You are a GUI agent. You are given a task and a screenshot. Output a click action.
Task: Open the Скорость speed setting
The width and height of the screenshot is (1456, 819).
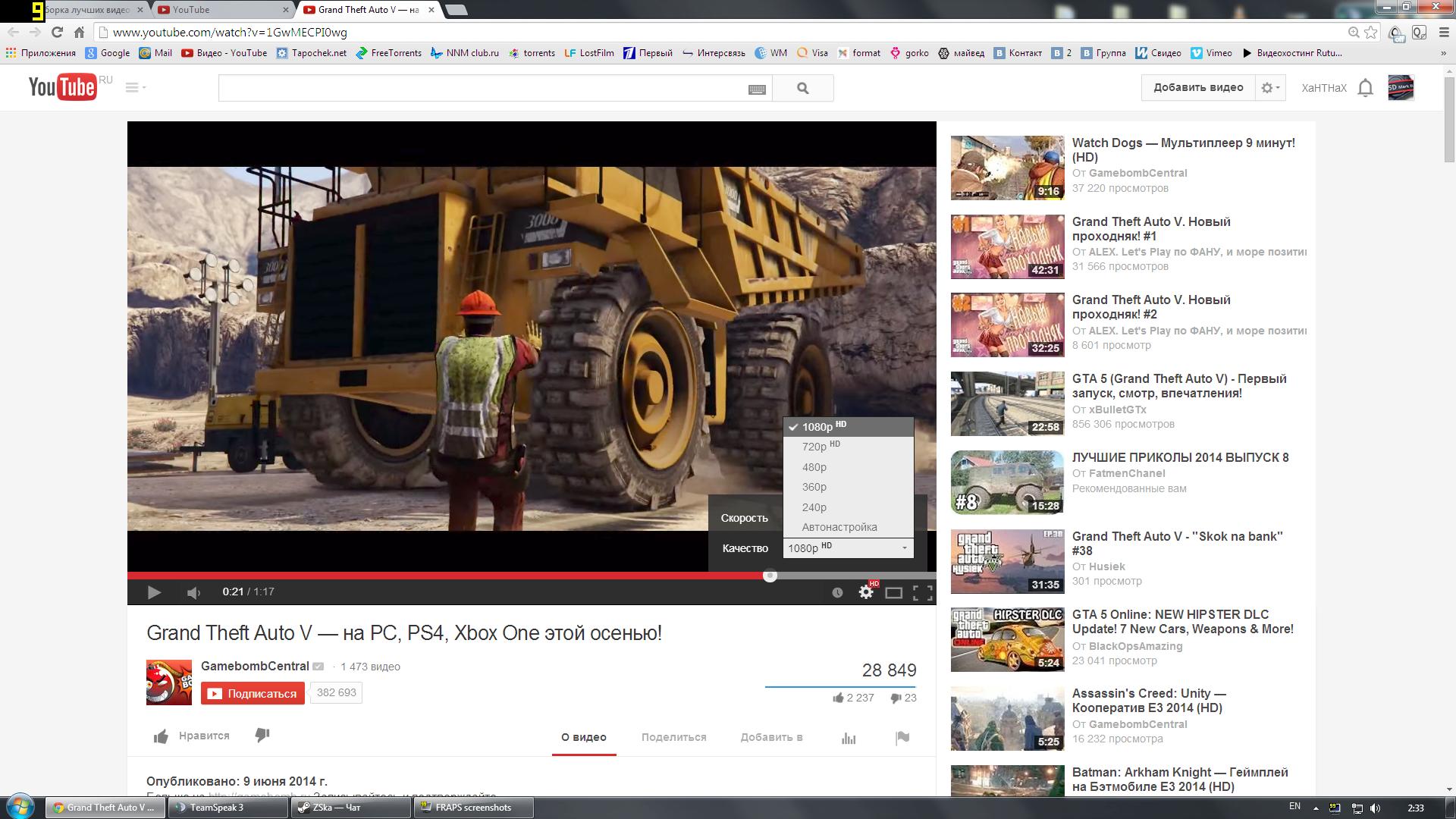[x=745, y=518]
